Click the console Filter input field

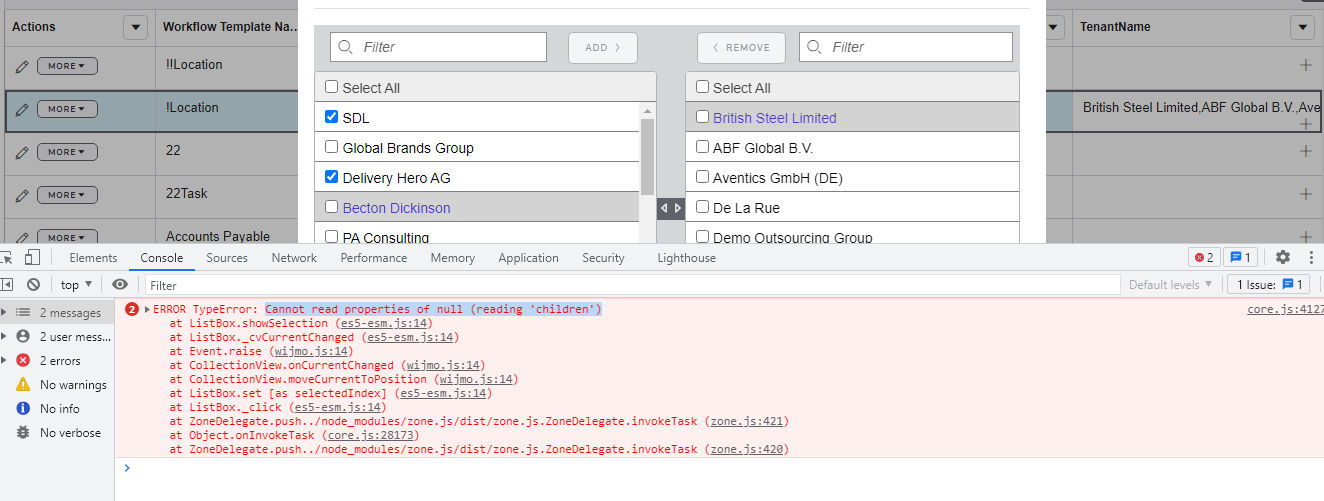(630, 285)
